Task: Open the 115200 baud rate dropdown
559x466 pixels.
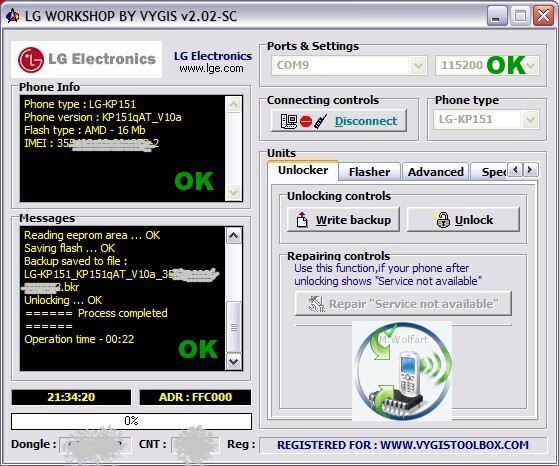Action: [530, 65]
